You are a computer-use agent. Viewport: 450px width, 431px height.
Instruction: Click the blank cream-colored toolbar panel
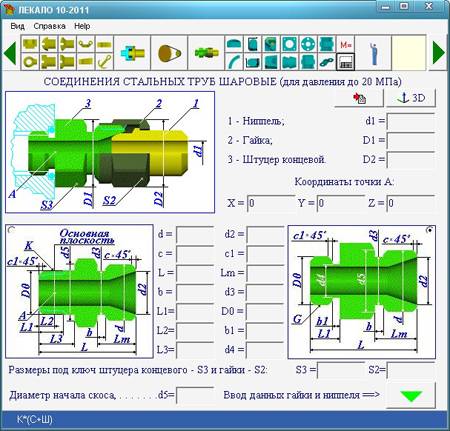click(409, 53)
